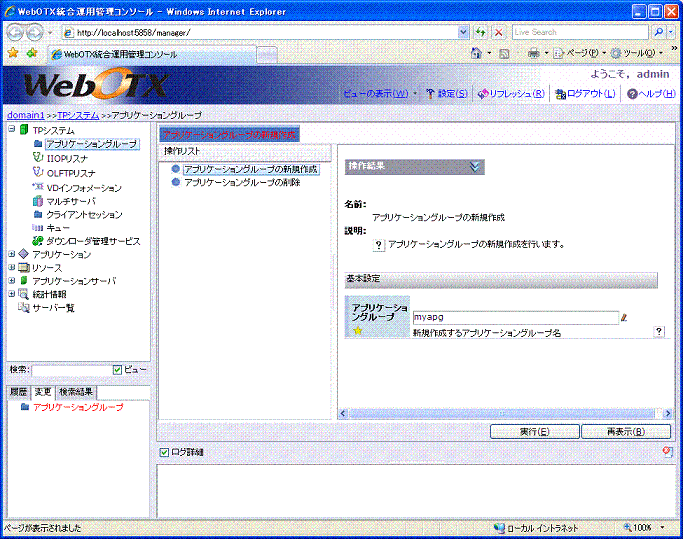Click the IE home icon in toolbar
This screenshot has height=539, width=683.
[x=477, y=53]
